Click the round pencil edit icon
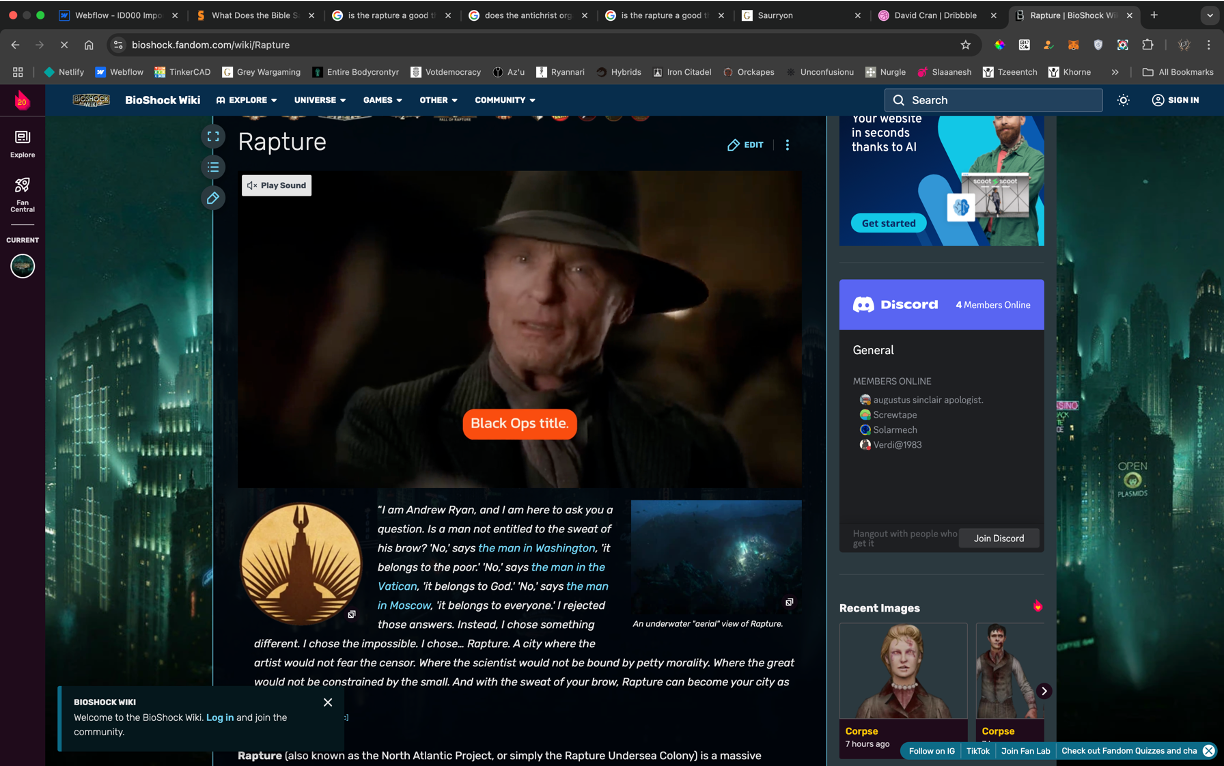The height and width of the screenshot is (766, 1224). tap(213, 198)
